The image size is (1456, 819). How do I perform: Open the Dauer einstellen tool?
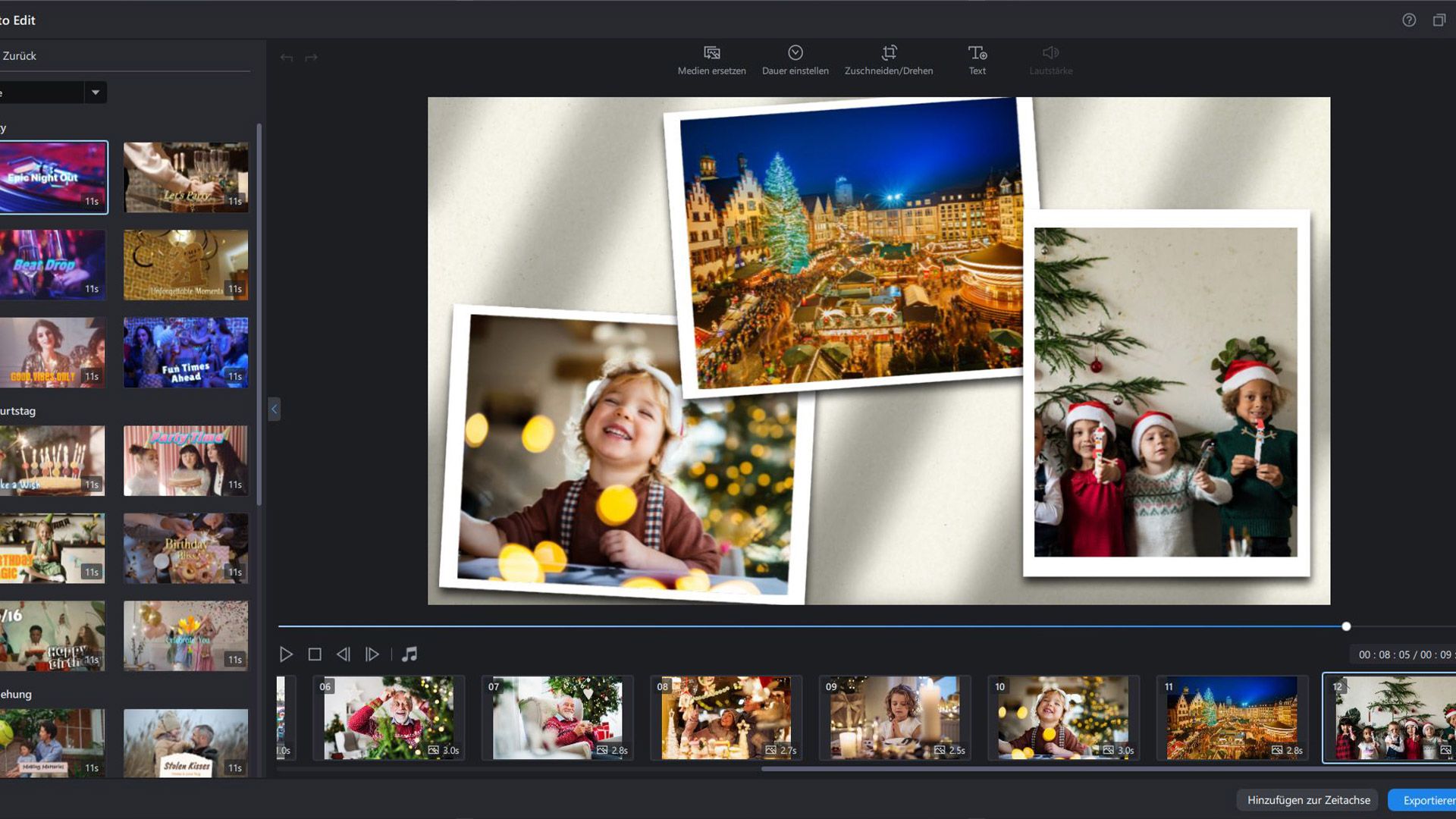click(795, 61)
